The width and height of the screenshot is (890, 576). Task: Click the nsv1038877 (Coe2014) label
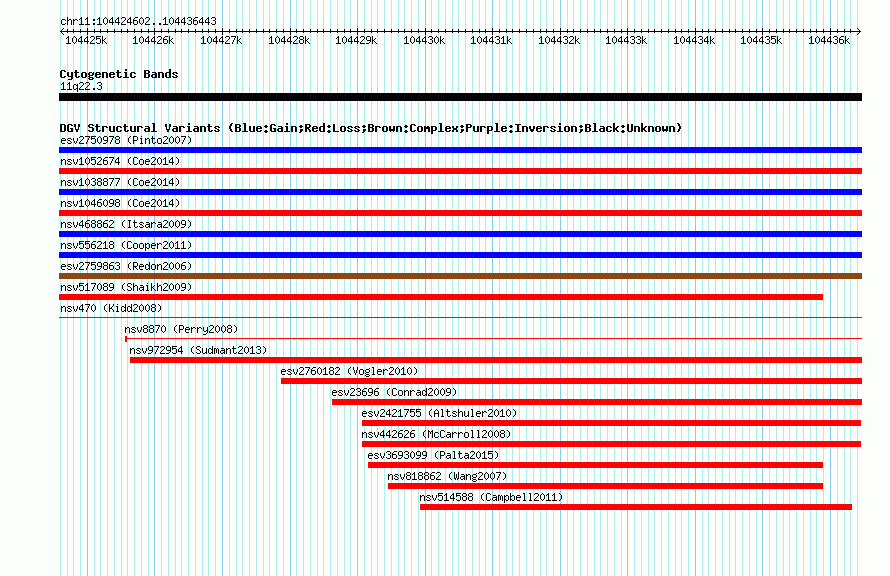click(x=120, y=182)
